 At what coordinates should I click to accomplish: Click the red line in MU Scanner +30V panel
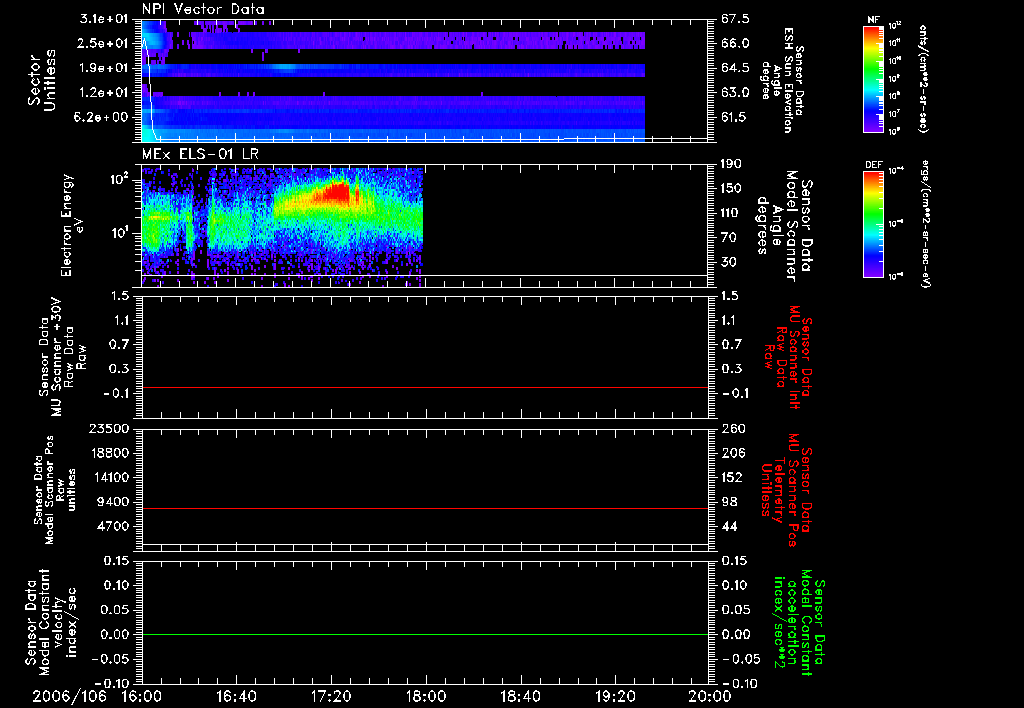[x=424, y=387]
